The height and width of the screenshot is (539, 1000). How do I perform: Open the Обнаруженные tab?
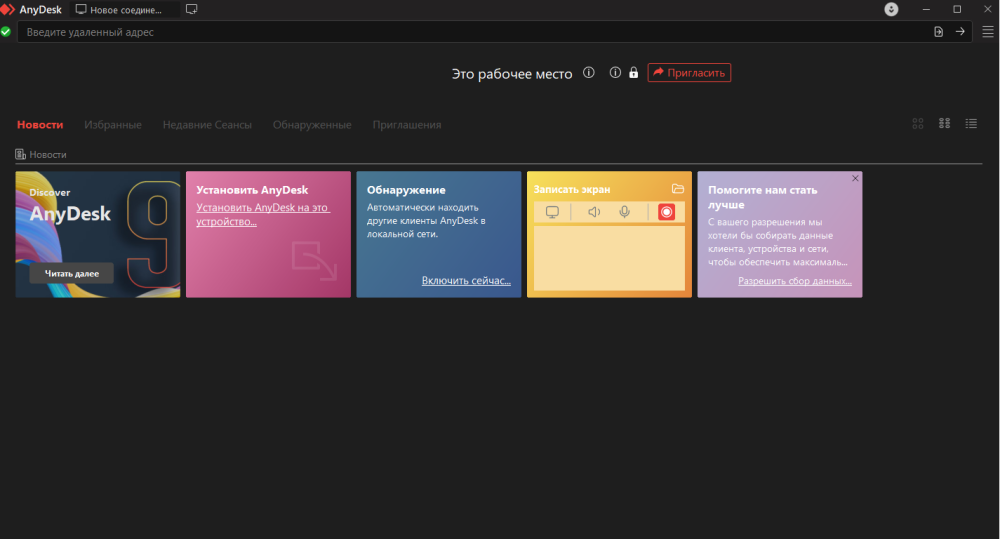(312, 125)
